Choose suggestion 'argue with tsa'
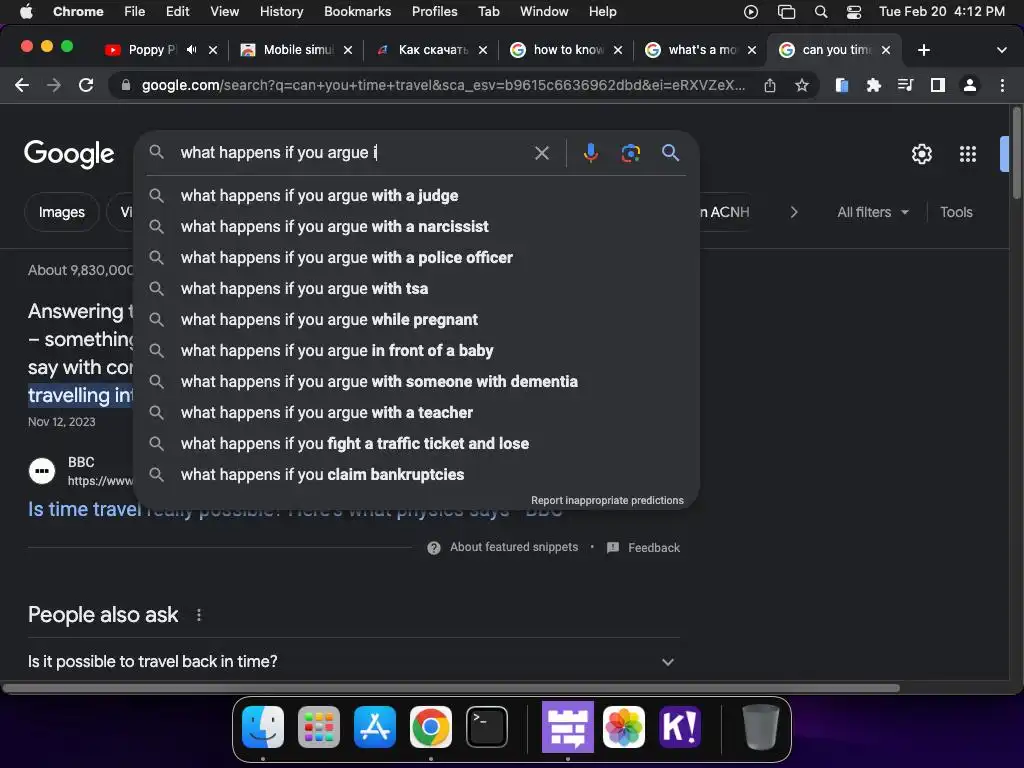This screenshot has height=768, width=1024. (416, 289)
